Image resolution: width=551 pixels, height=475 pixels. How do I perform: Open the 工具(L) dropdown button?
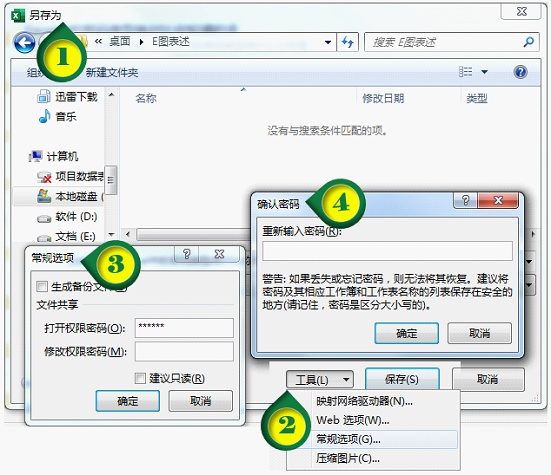[x=320, y=380]
